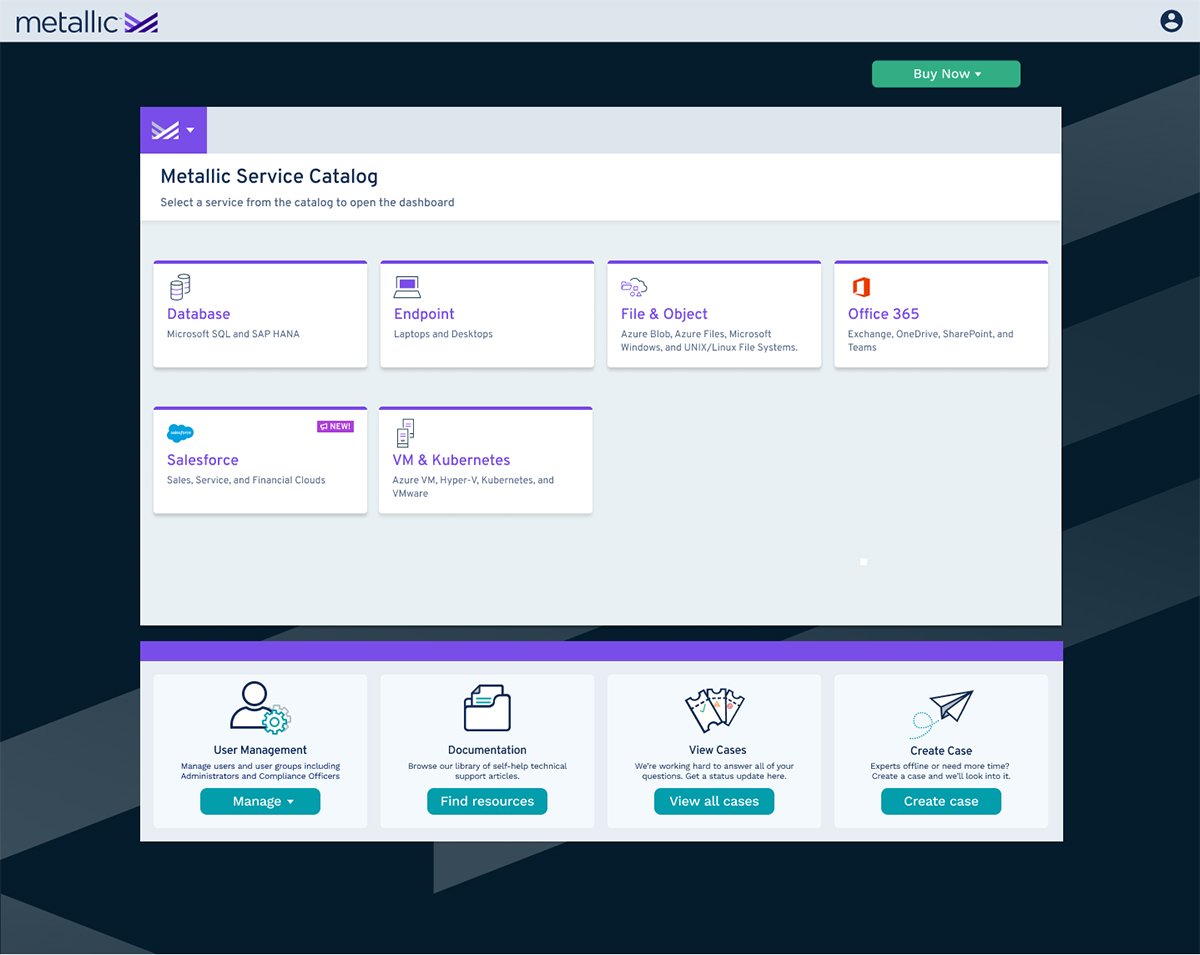
Task: Open the user account icon top right
Action: [1170, 20]
